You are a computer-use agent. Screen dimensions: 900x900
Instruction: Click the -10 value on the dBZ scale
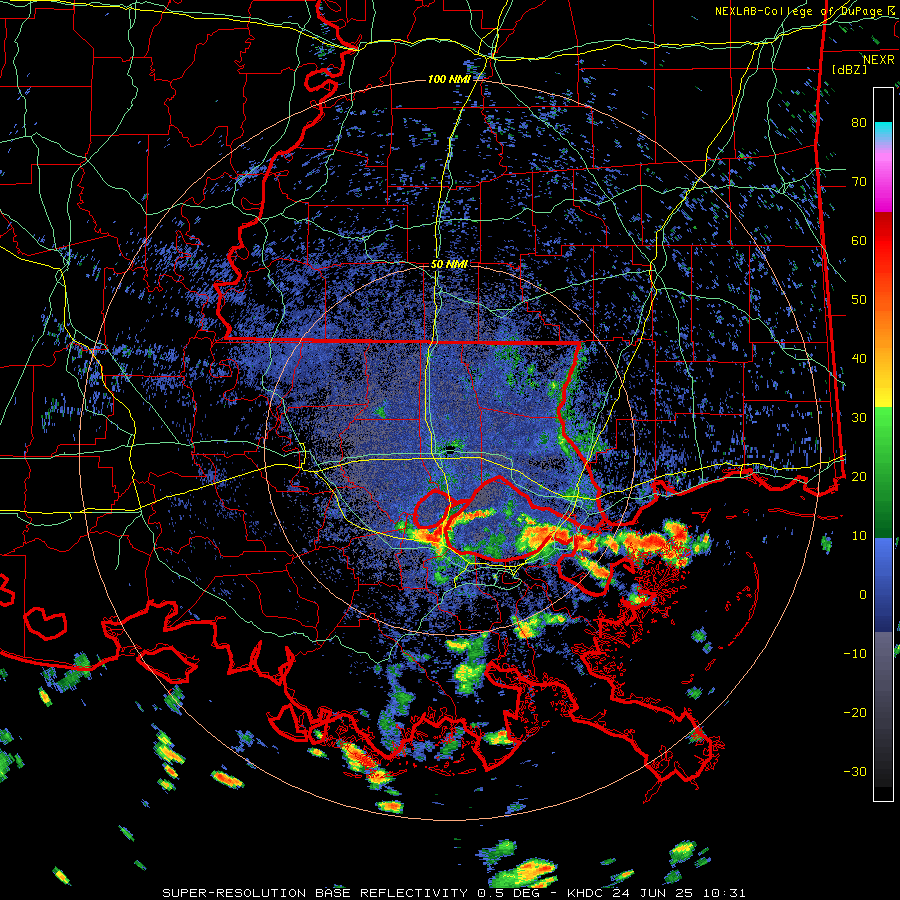tap(855, 654)
